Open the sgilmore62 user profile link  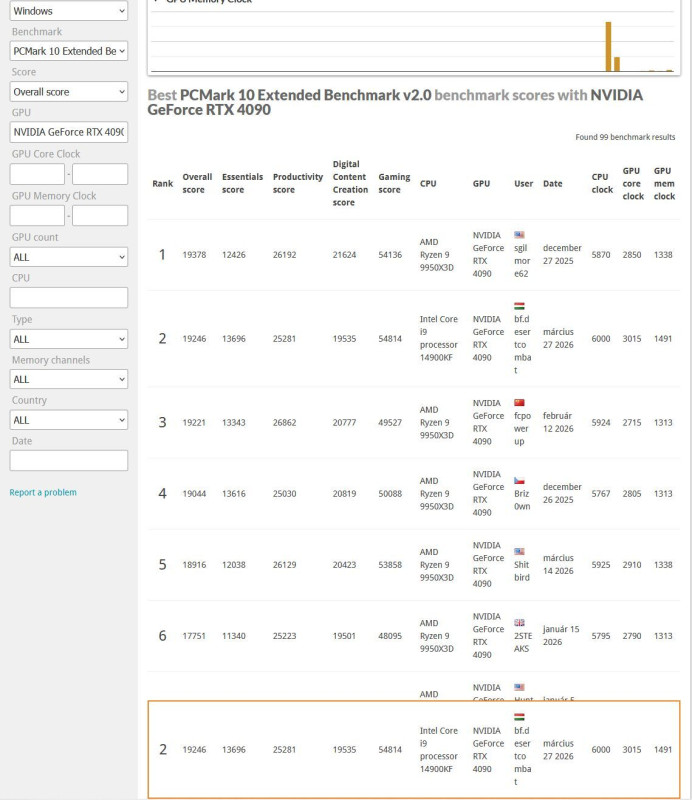click(x=522, y=261)
